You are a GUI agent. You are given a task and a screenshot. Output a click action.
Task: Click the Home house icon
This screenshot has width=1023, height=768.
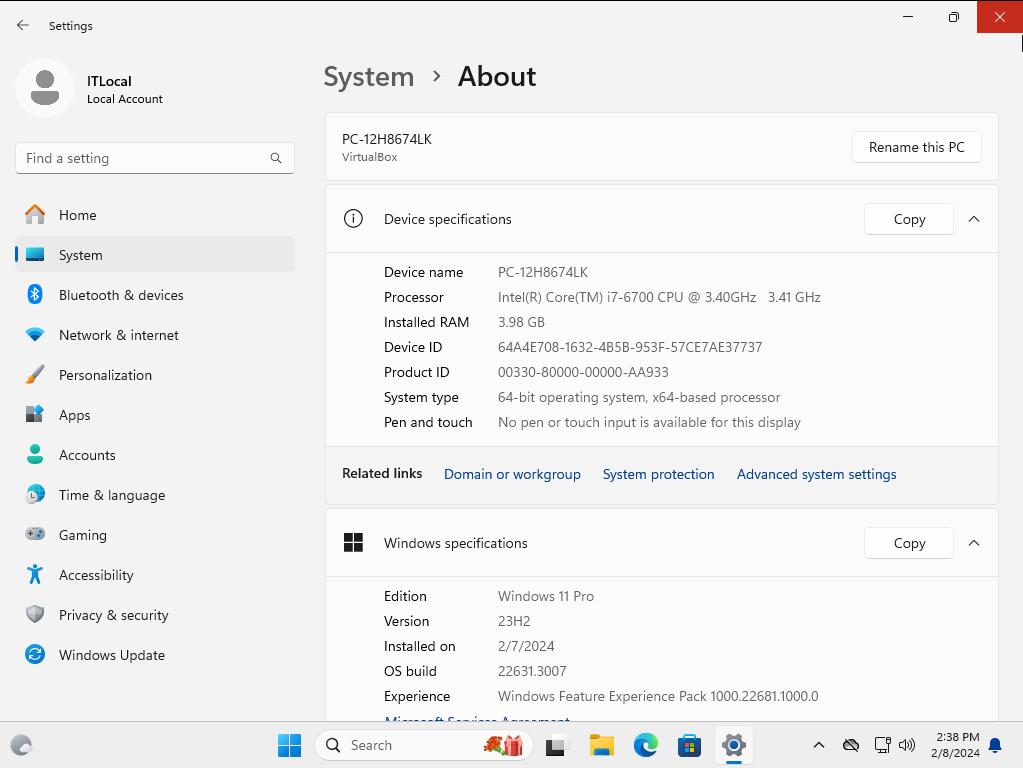click(x=35, y=215)
